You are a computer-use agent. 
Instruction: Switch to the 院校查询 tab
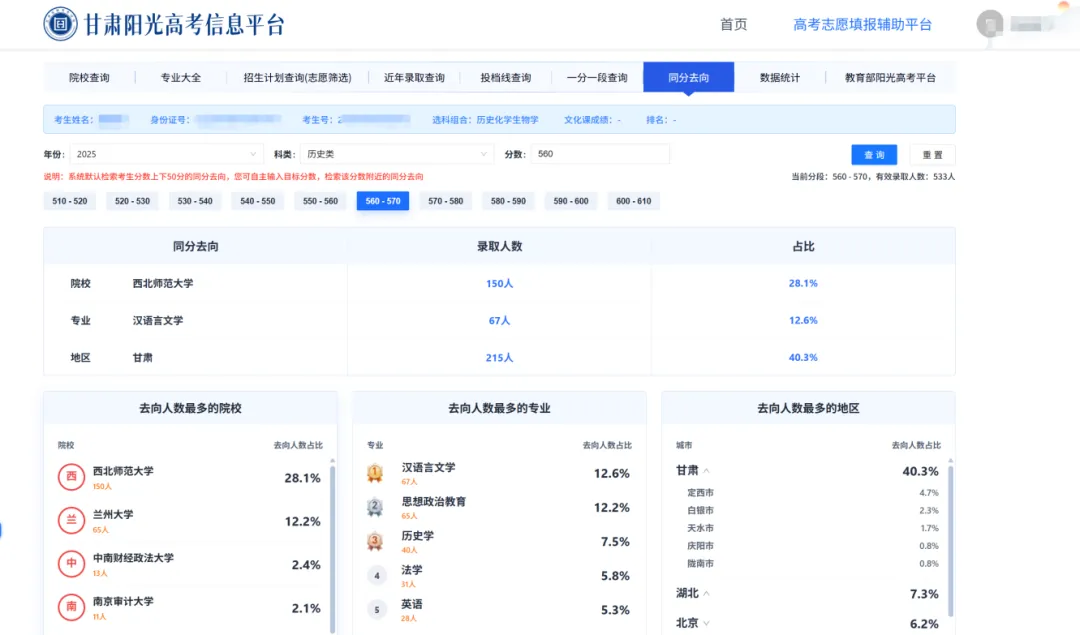[x=89, y=77]
